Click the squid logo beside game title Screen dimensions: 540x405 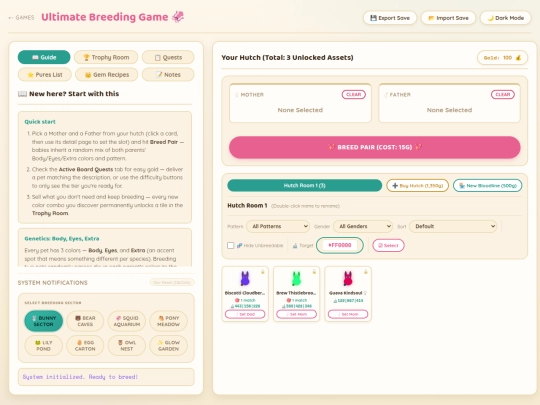178,17
